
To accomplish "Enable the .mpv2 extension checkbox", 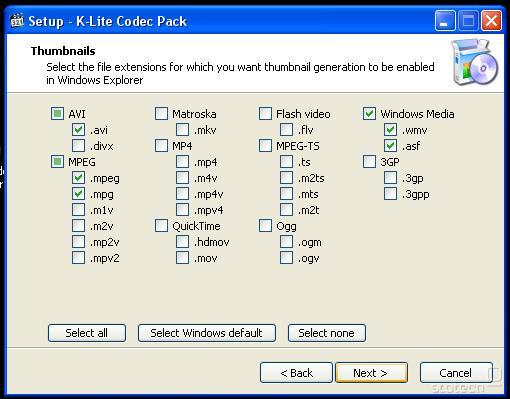I will [x=79, y=258].
